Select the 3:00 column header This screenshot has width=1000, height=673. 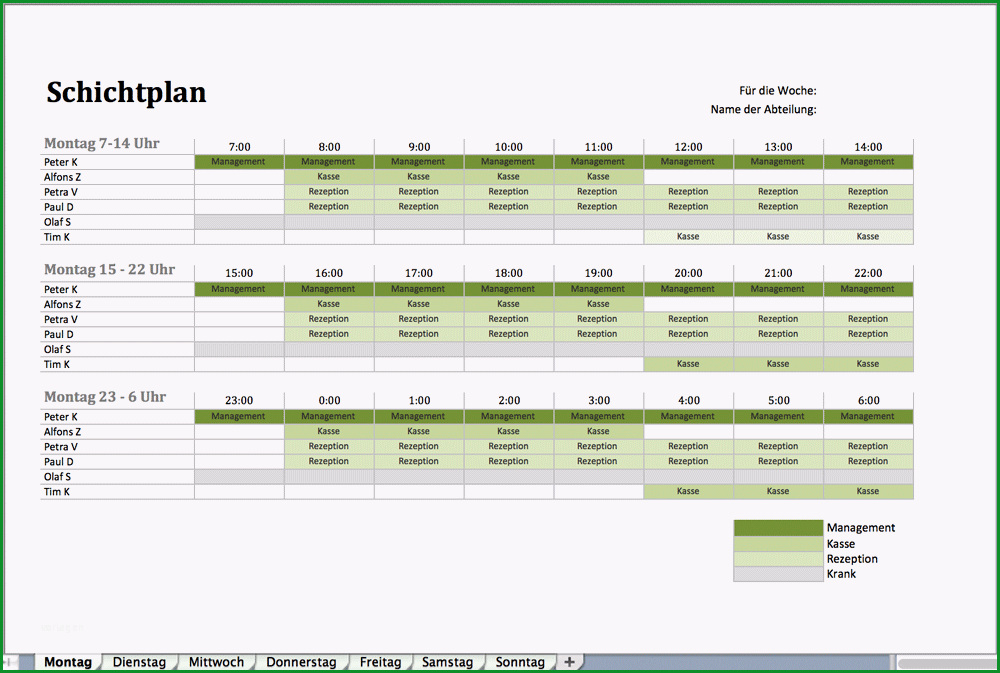[598, 401]
